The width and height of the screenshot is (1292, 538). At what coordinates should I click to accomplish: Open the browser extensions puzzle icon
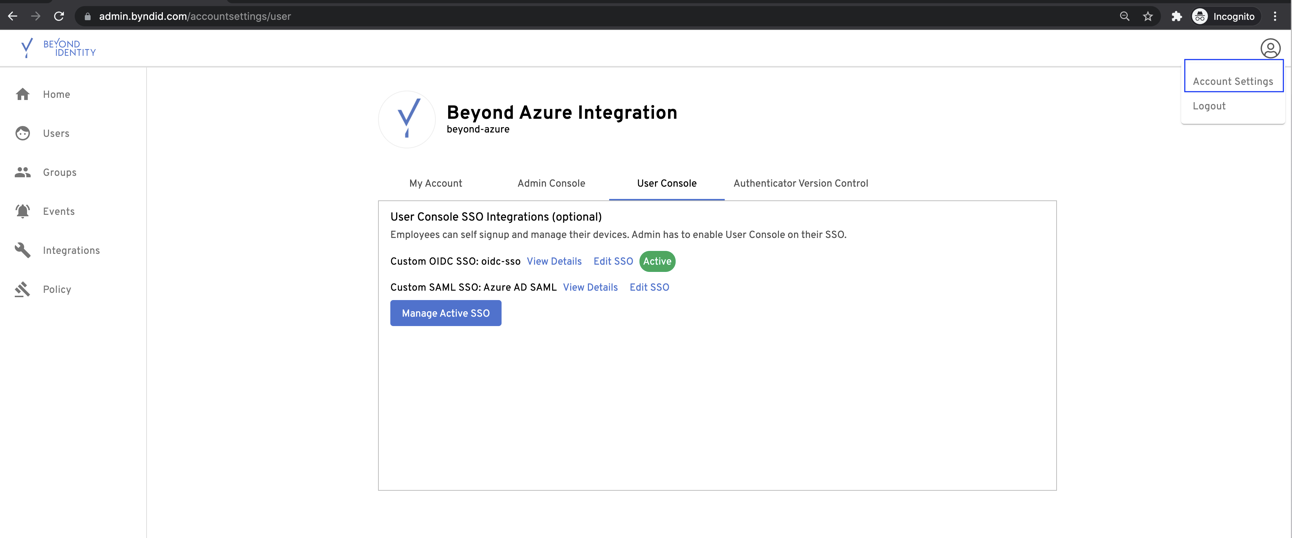point(1176,16)
